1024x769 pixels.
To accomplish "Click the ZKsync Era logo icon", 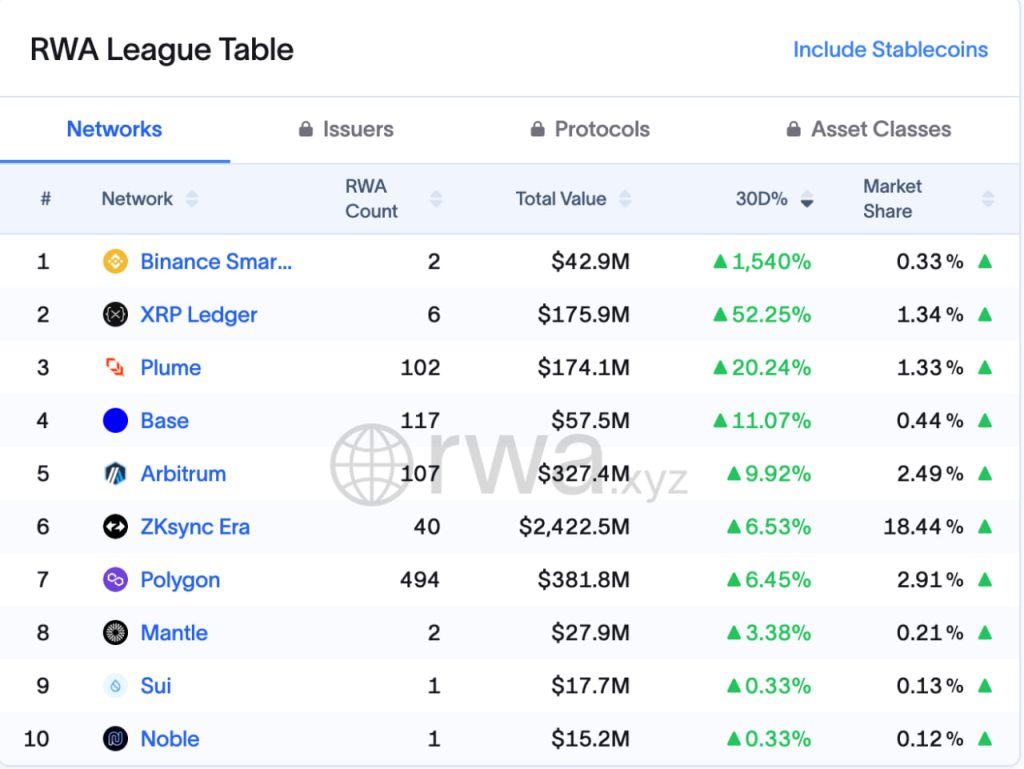I will (x=116, y=527).
